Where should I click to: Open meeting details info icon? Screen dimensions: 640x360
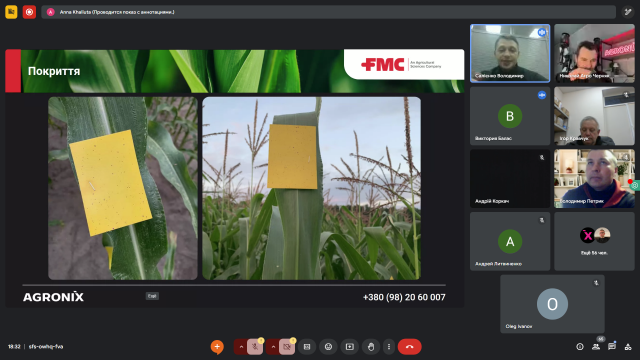[x=580, y=347]
